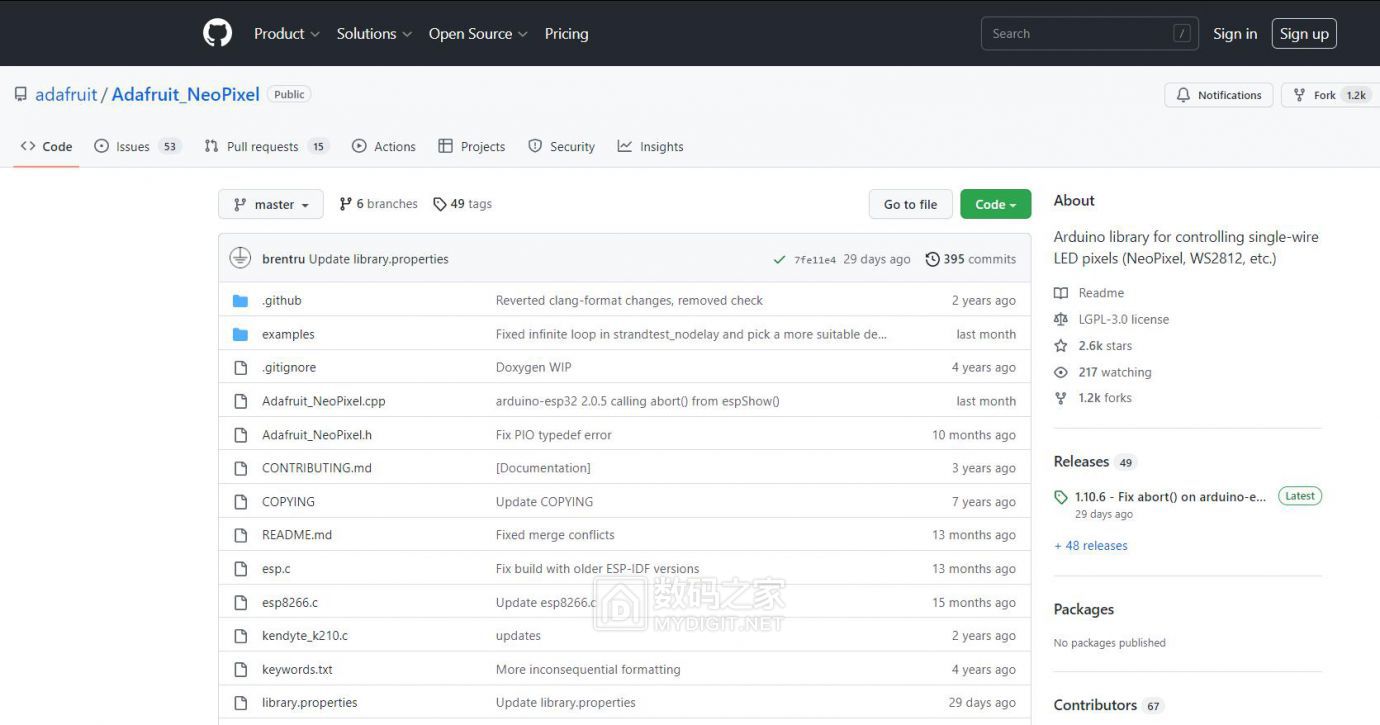Open the README.md file
1380x725 pixels.
tap(296, 535)
